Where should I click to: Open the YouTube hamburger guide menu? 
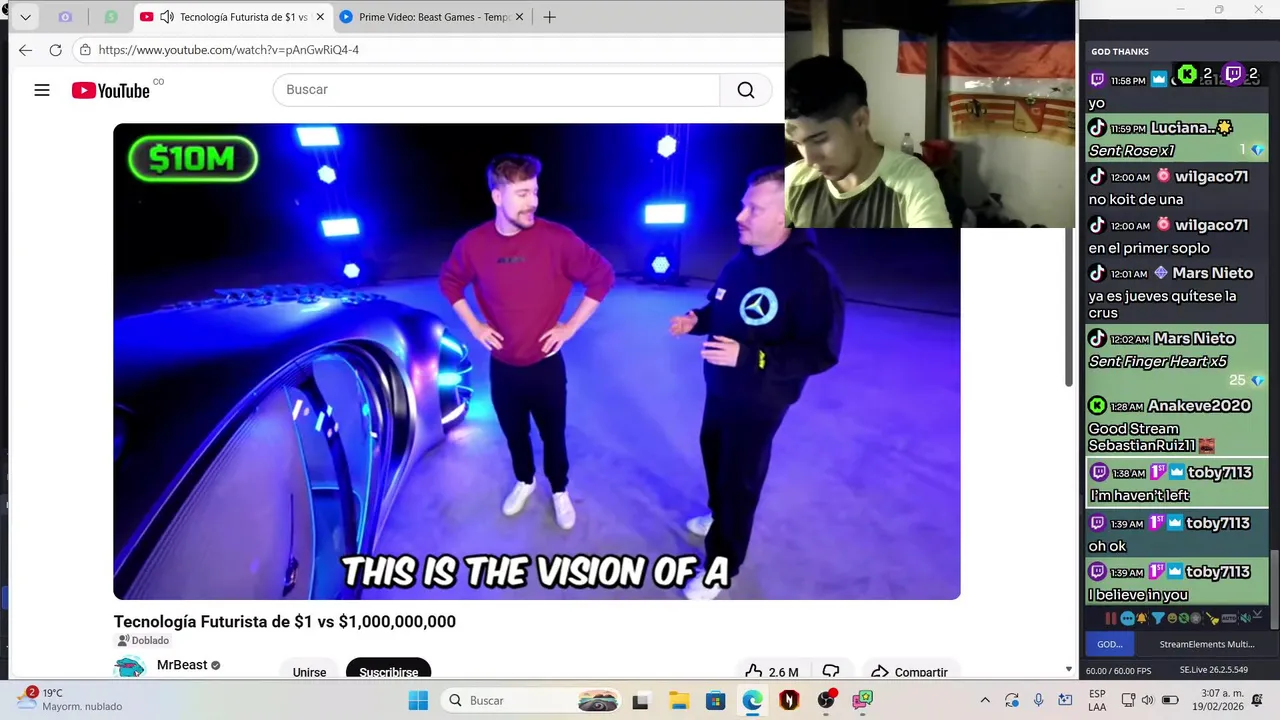[42, 90]
